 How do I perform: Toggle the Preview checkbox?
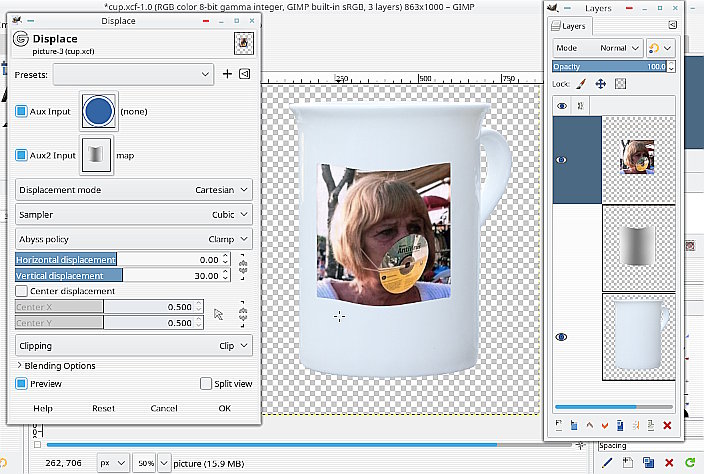click(22, 383)
